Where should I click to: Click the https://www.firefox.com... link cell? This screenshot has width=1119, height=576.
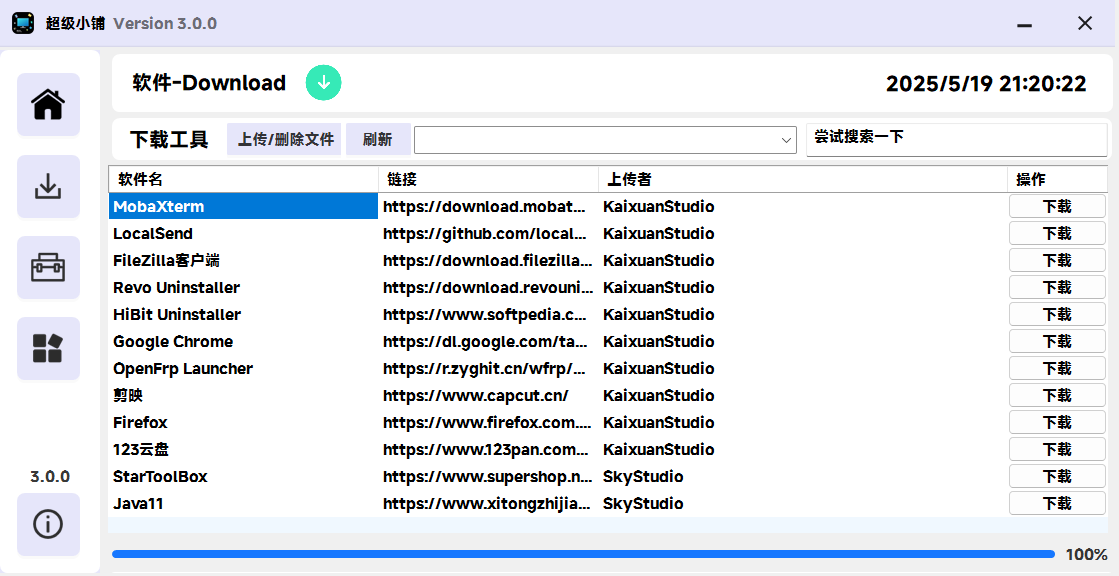tap(488, 423)
